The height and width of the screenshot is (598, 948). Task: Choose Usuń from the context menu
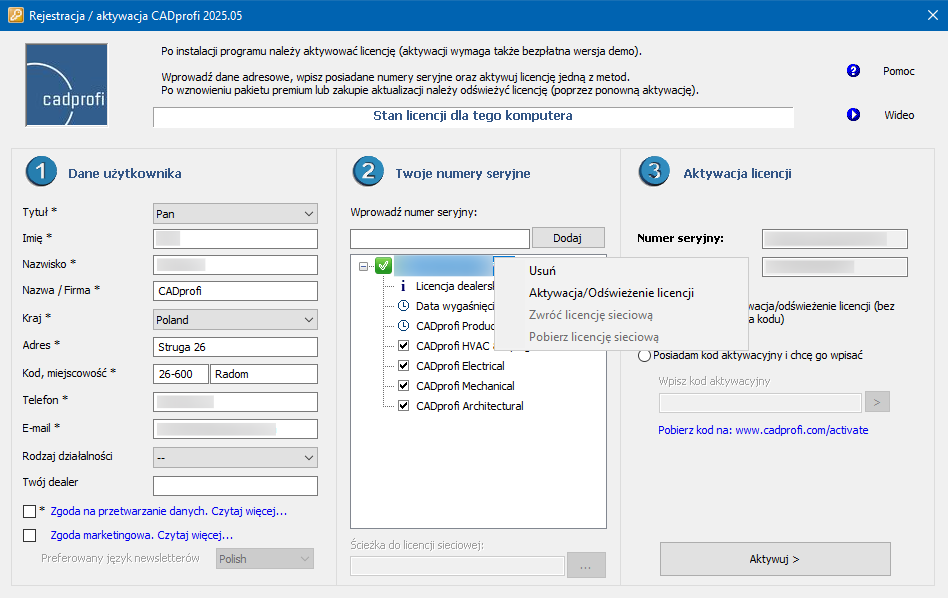tap(542, 271)
